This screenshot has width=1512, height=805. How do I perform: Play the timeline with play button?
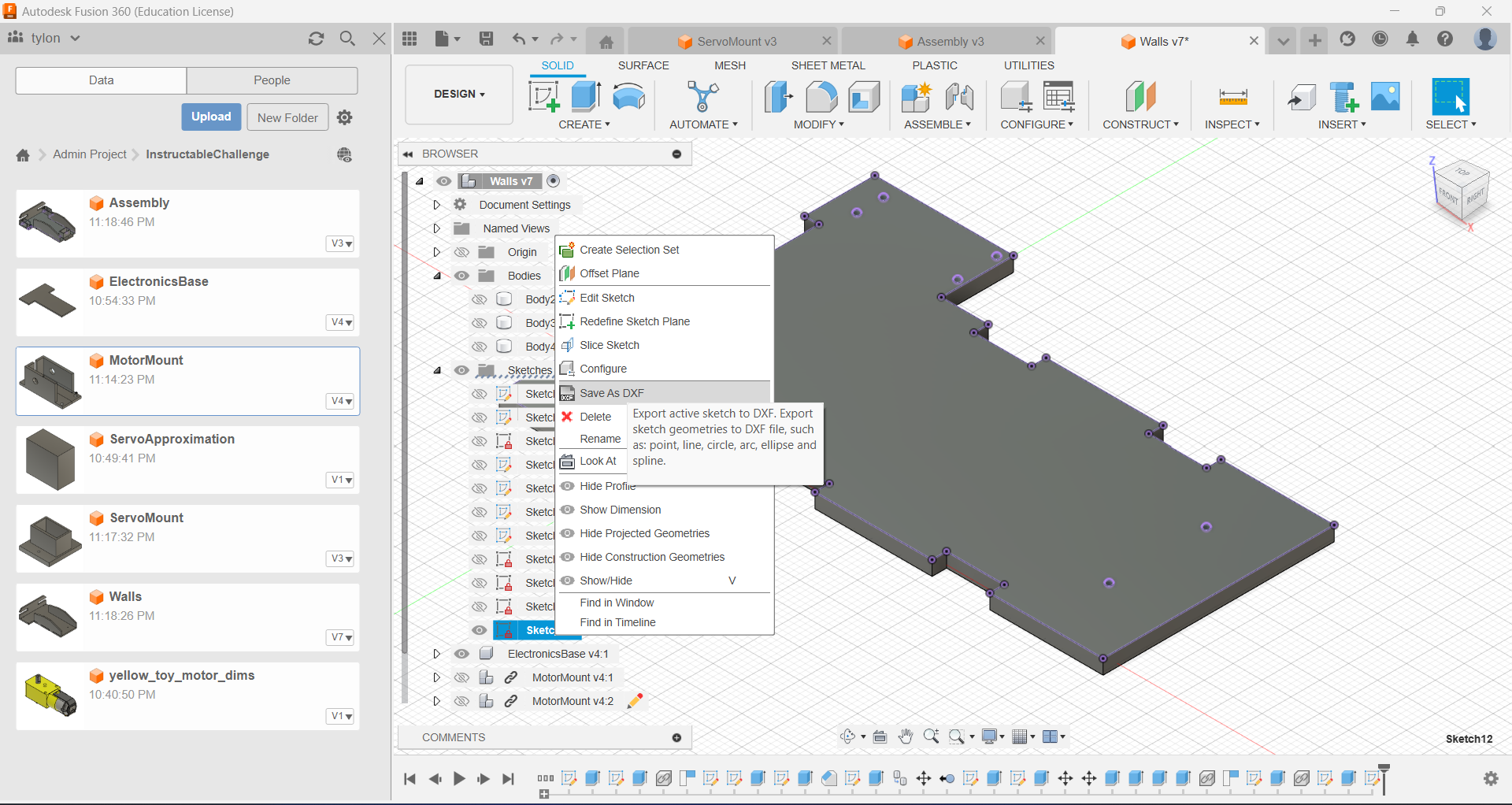pos(459,779)
